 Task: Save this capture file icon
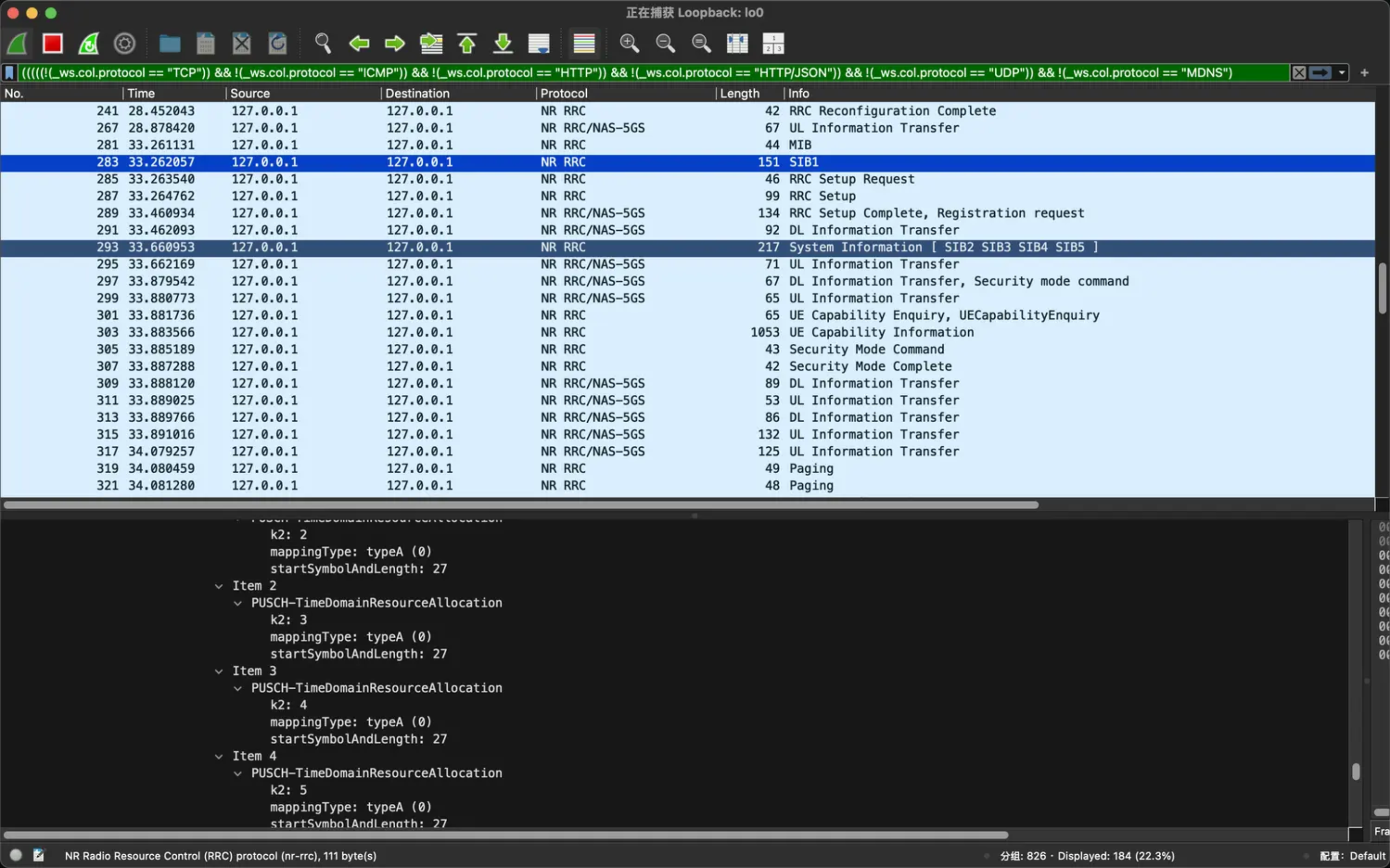coord(206,43)
